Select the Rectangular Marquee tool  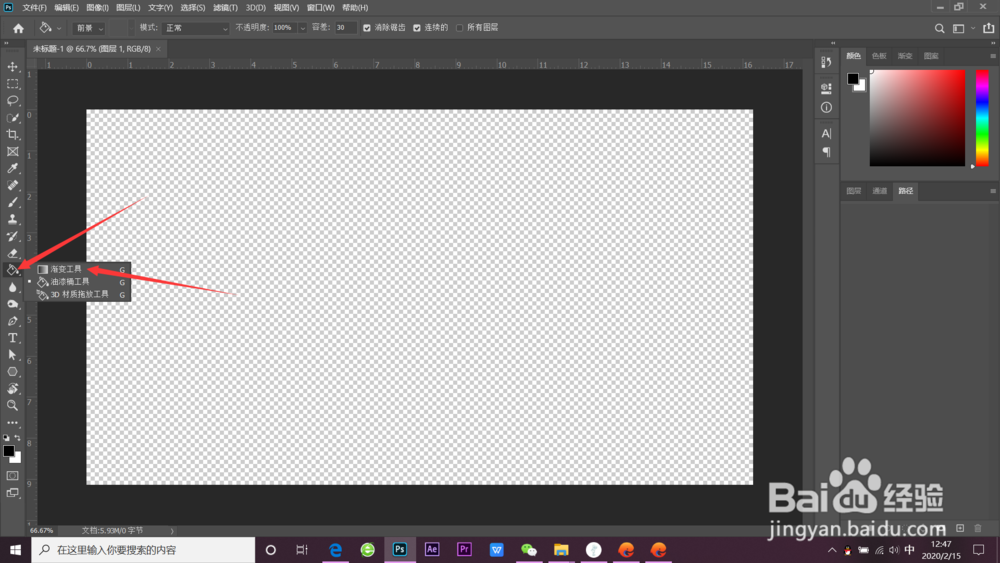(12, 84)
